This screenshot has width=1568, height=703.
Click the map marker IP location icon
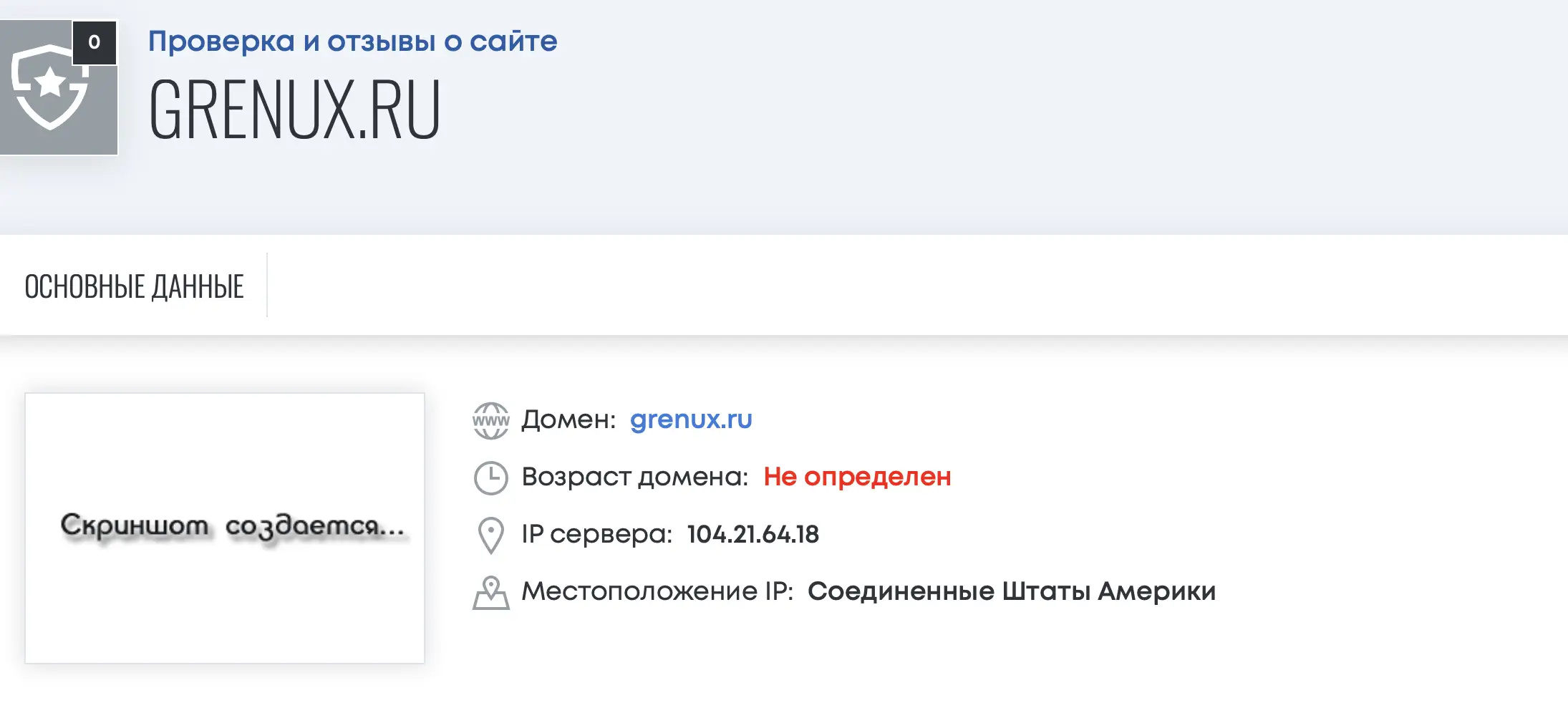coord(491,593)
